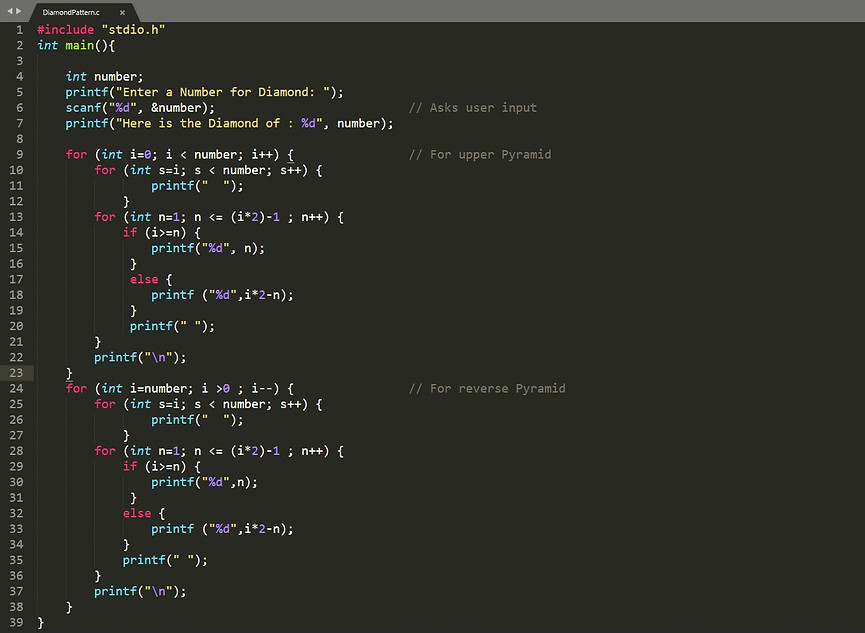Click highlighted line number 23 in gutter
Viewport: 865px width, 633px height.
click(x=17, y=373)
